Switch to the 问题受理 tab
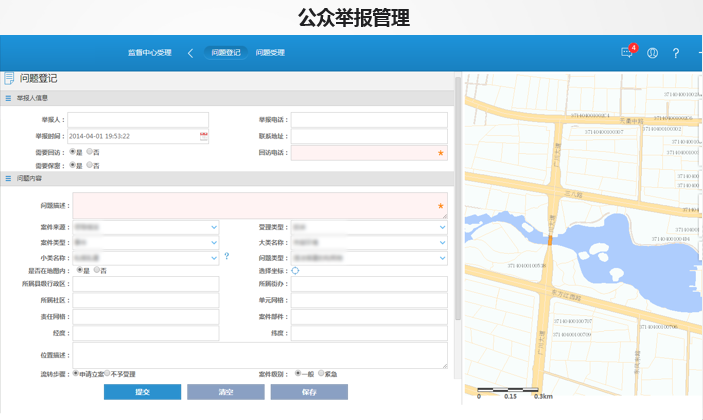 [270, 52]
